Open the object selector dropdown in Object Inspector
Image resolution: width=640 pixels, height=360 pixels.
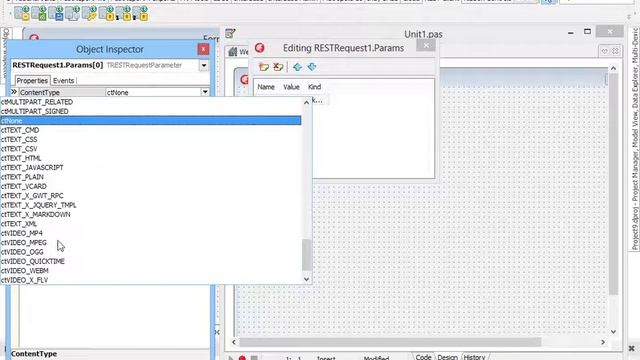(204, 66)
